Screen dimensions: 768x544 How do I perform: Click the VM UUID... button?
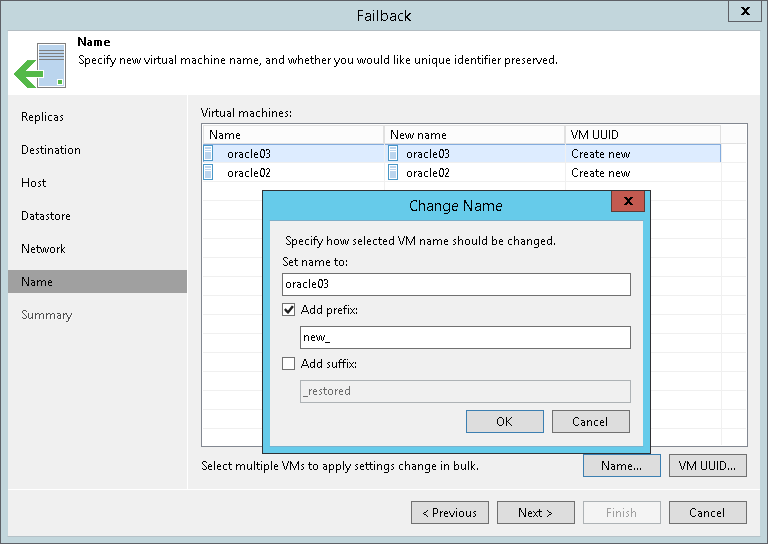[707, 465]
